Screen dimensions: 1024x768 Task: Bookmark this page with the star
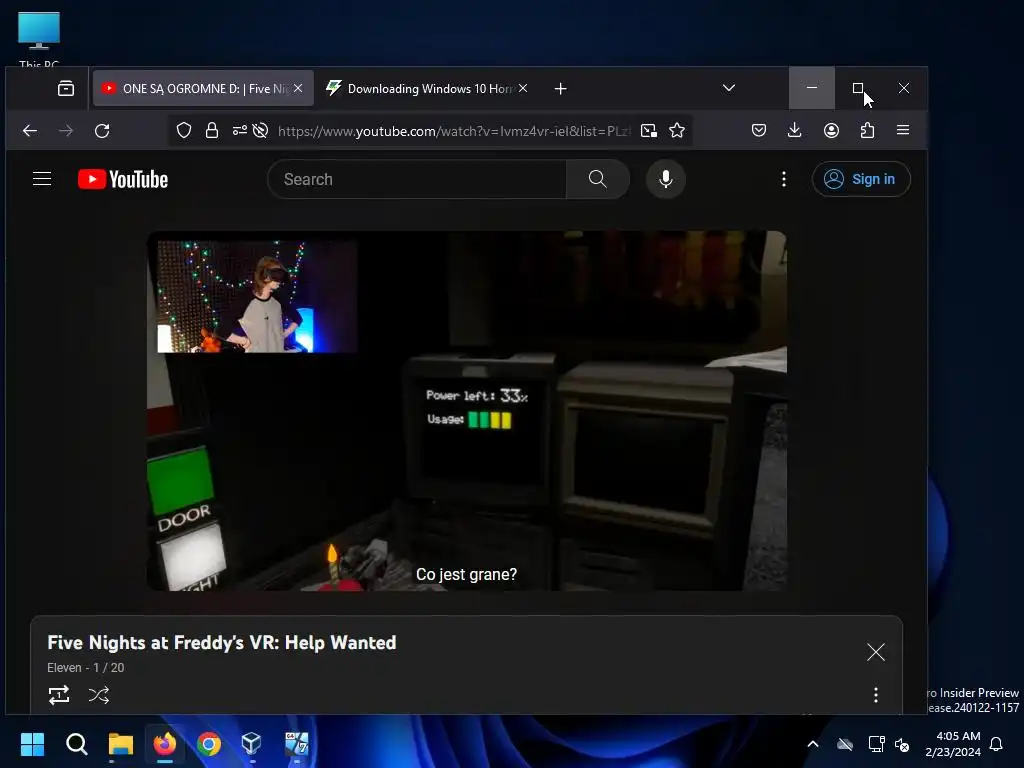(x=677, y=131)
